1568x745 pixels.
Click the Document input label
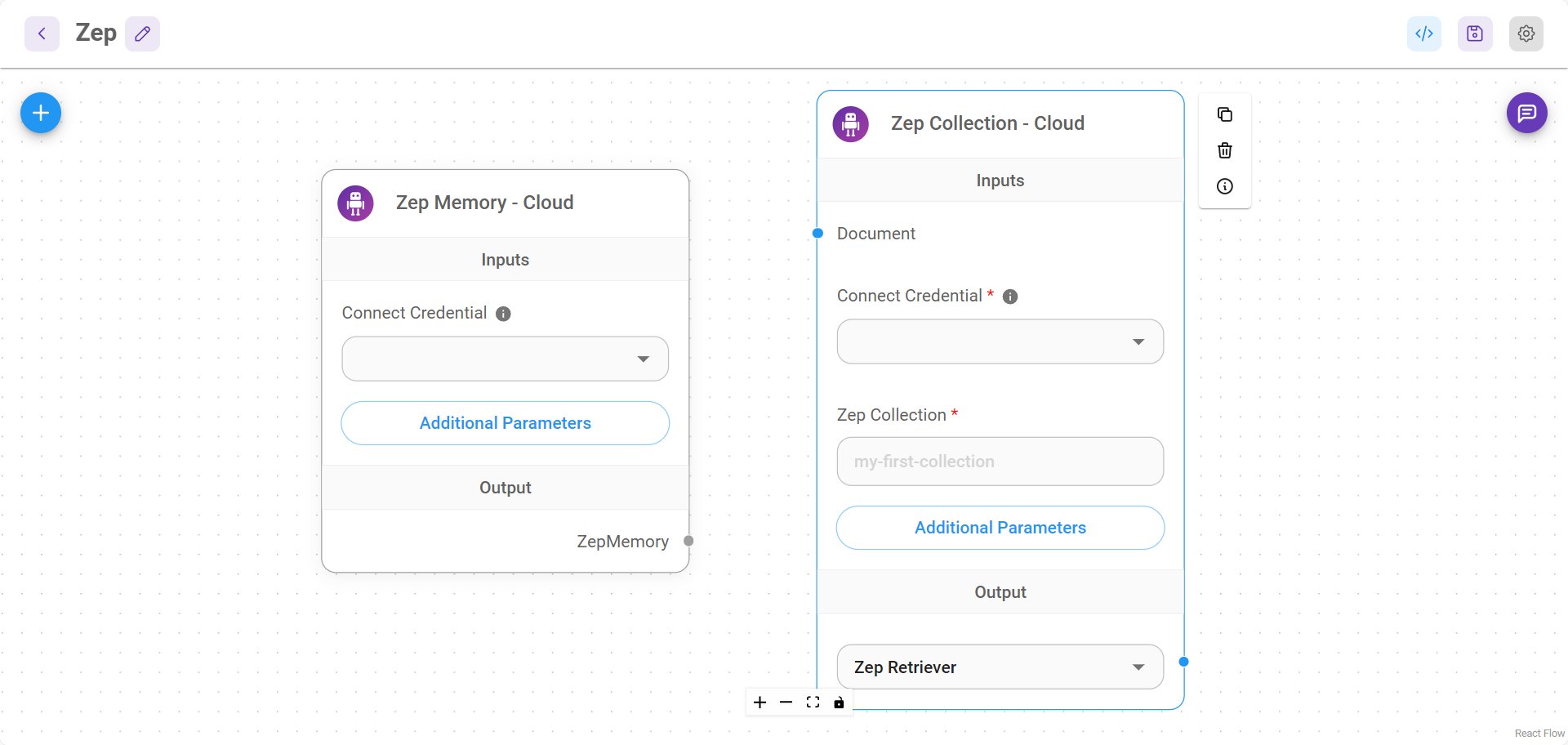[875, 234]
